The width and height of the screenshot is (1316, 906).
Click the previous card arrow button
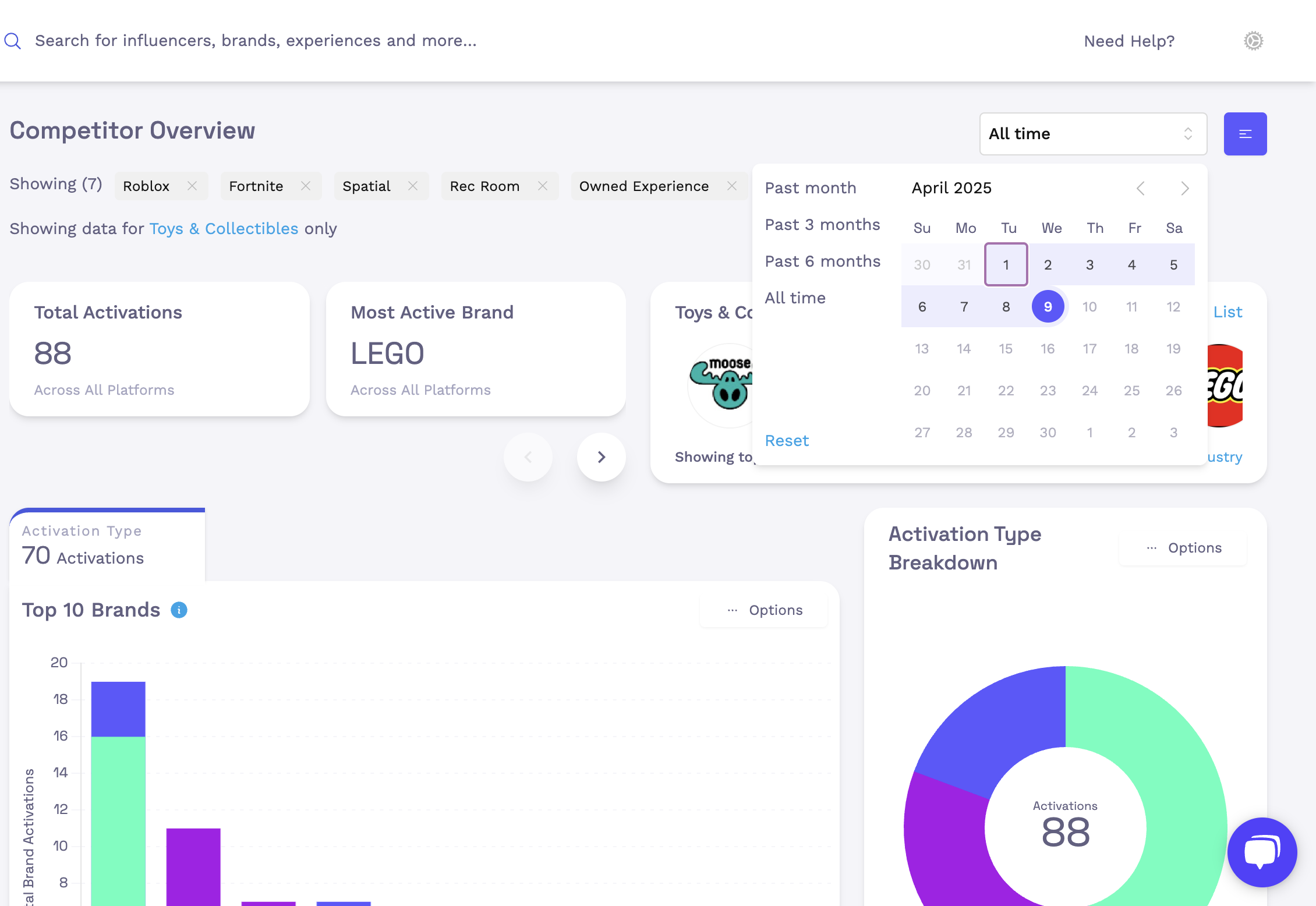[x=528, y=457]
